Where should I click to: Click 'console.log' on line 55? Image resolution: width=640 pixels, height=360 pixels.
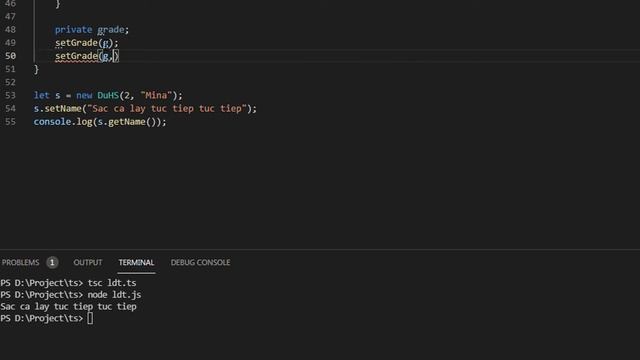[x=63, y=122]
